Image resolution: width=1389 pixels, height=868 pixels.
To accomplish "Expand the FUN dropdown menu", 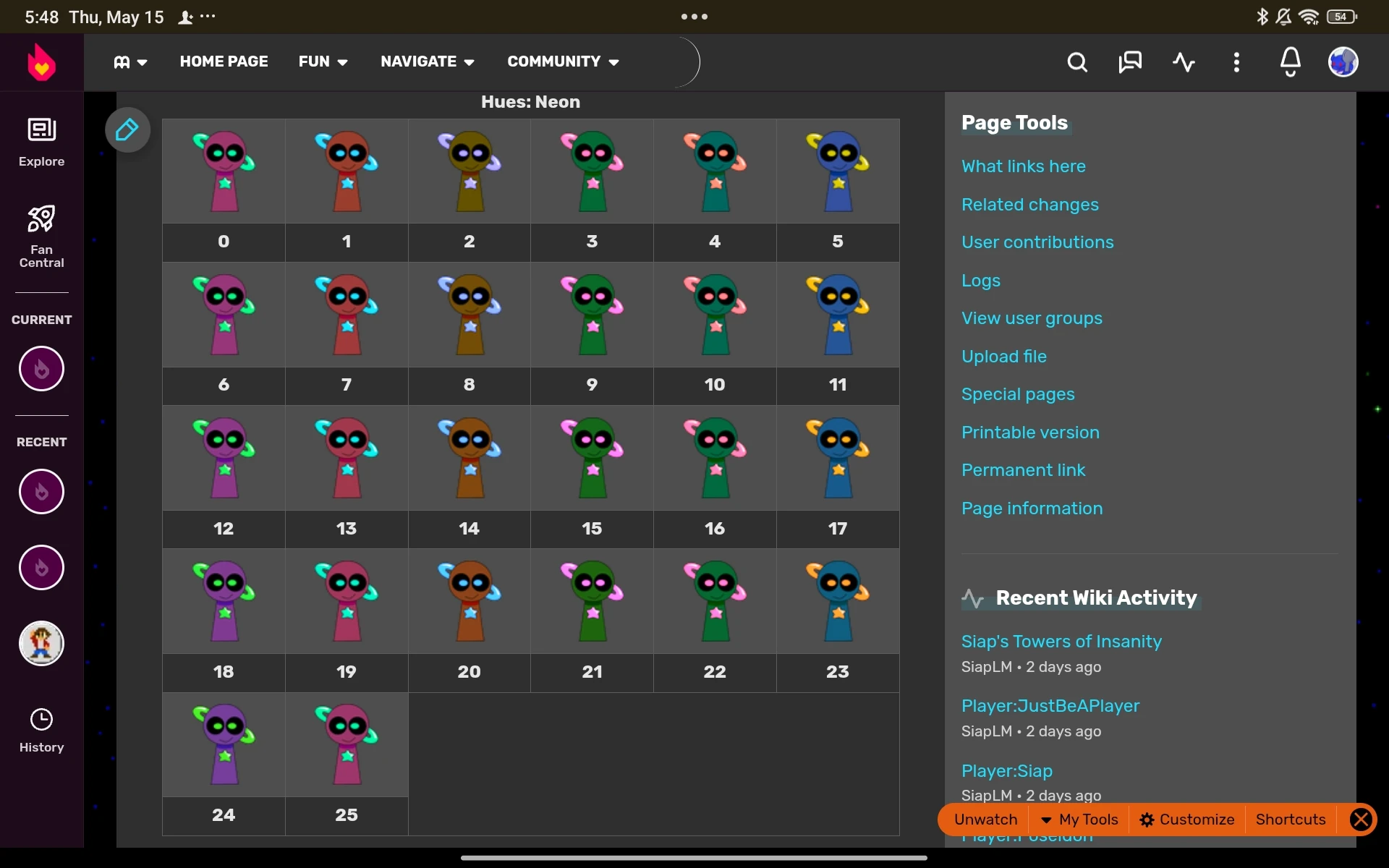I will pyautogui.click(x=323, y=62).
